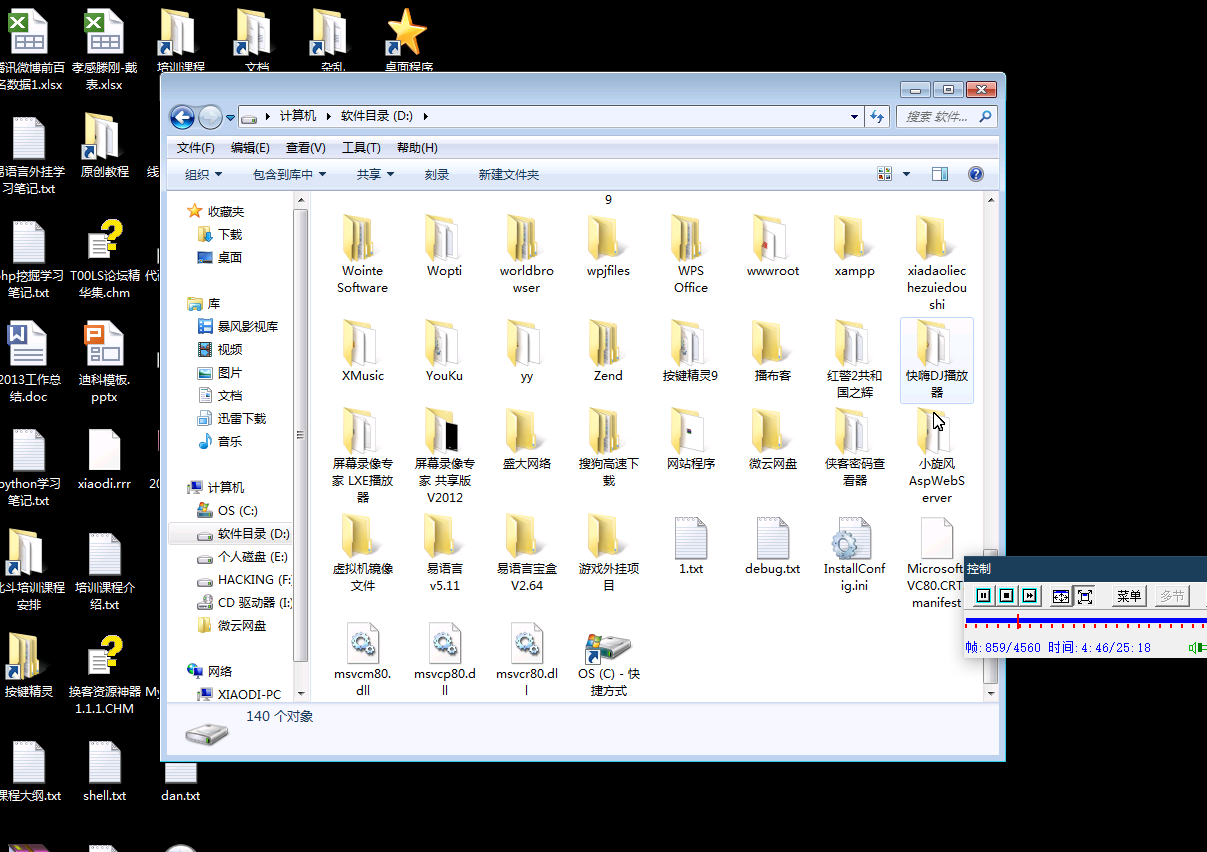Screen dimensions: 1207x852
Task: Fast-forward using the 控制 player panel
Action: (1031, 596)
